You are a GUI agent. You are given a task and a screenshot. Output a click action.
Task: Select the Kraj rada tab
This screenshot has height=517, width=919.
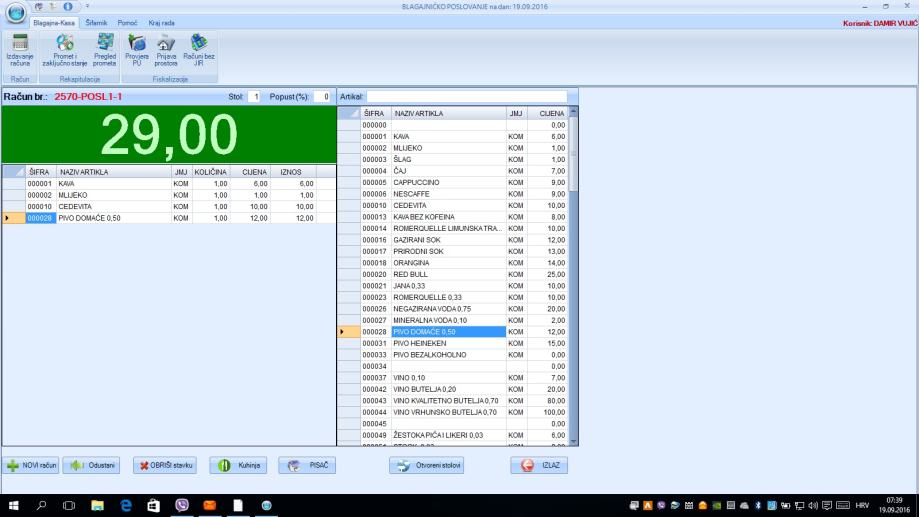click(x=162, y=22)
